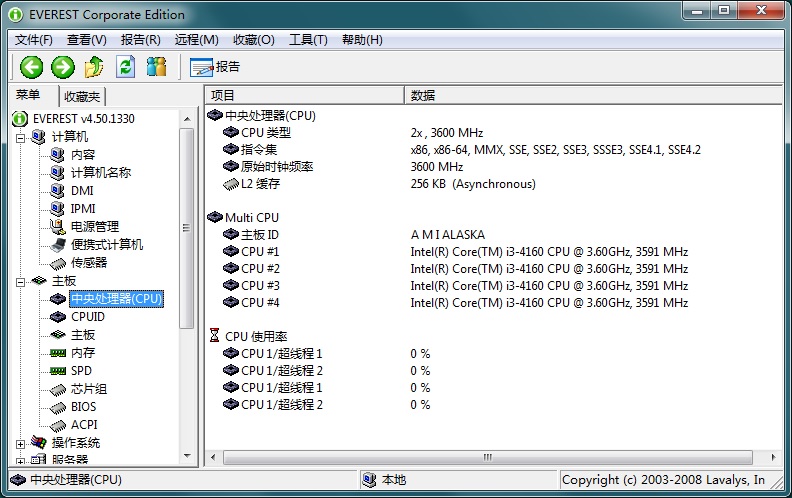
Task: Open the CPUID tree item
Action: click(88, 317)
